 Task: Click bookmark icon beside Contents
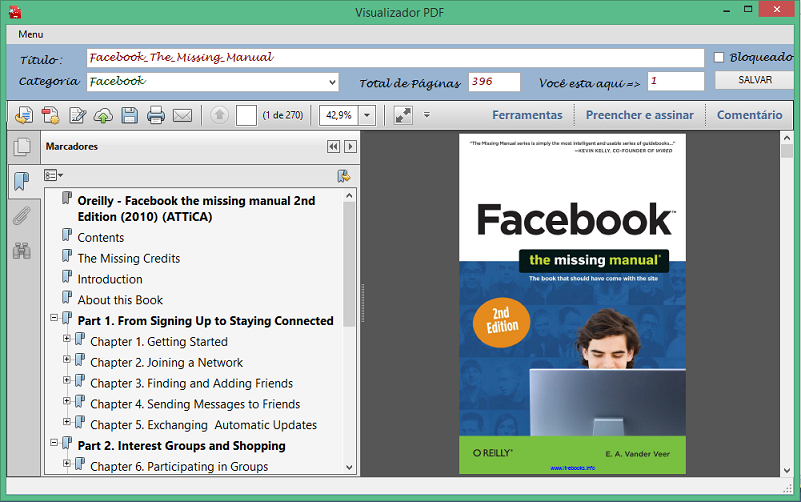[67, 235]
